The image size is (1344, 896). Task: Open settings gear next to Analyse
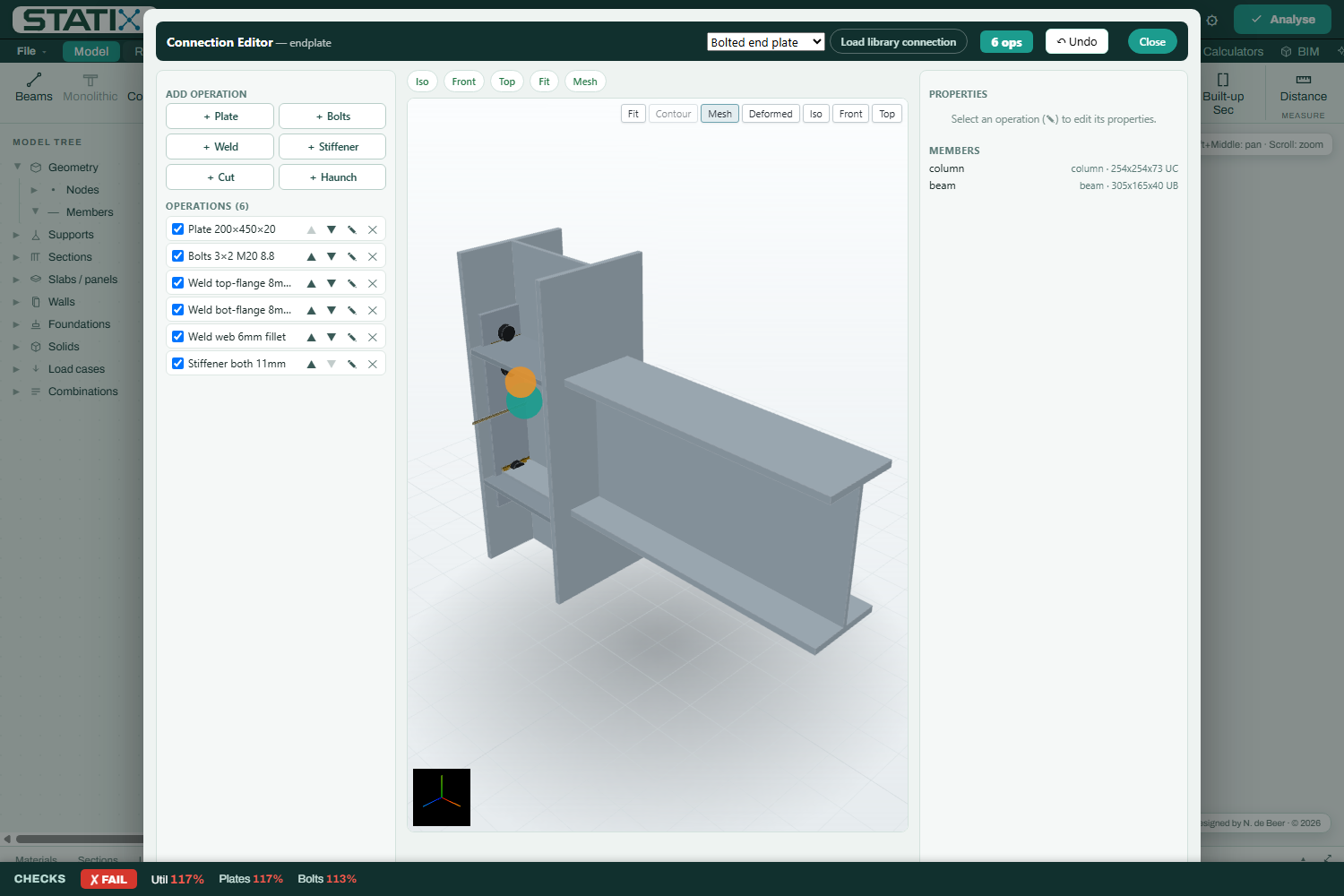(x=1212, y=20)
